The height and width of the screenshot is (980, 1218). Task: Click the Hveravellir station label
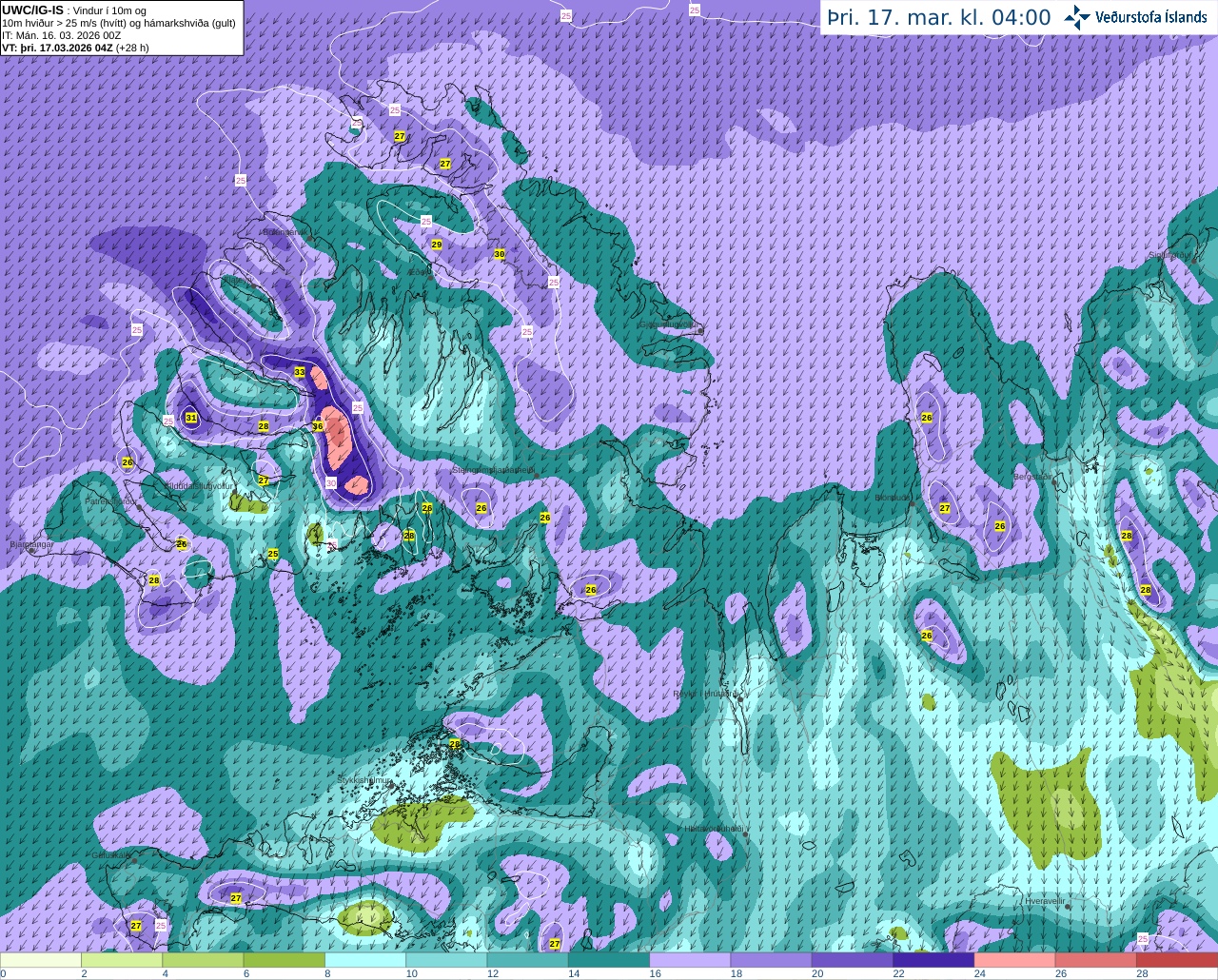pyautogui.click(x=1045, y=900)
